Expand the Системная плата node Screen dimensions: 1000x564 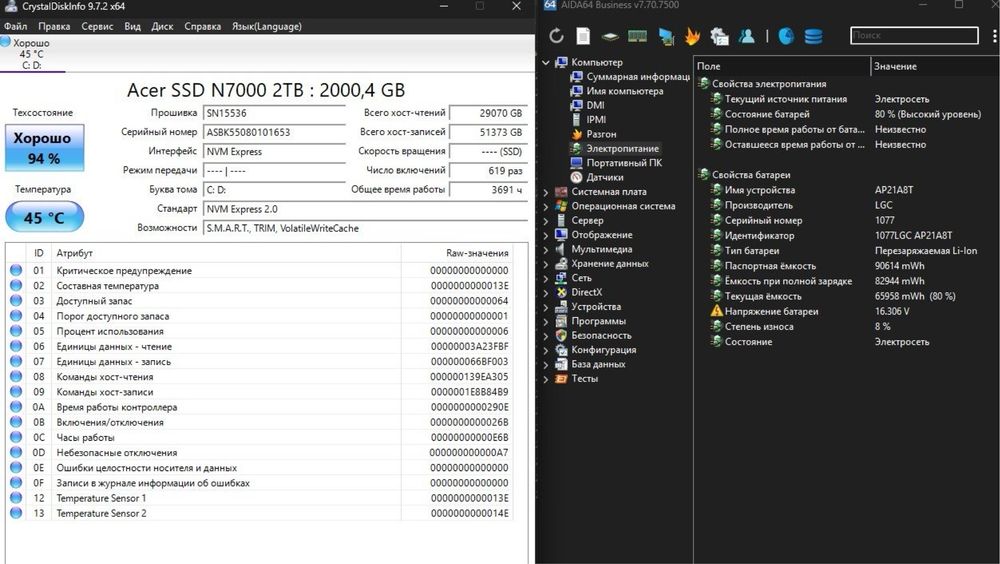pyautogui.click(x=546, y=192)
